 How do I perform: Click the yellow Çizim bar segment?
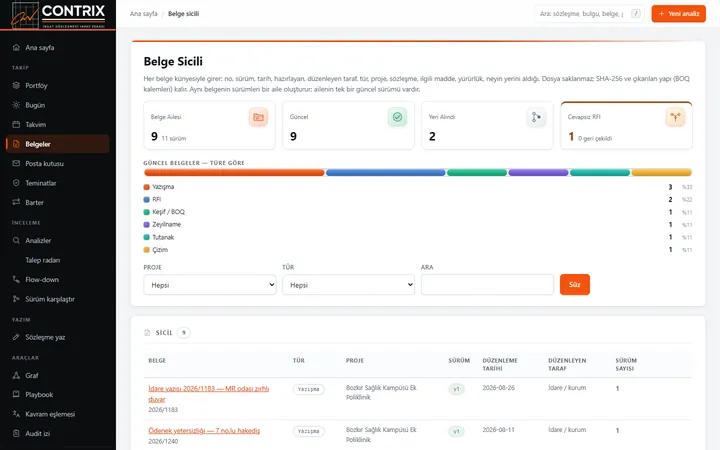661,173
